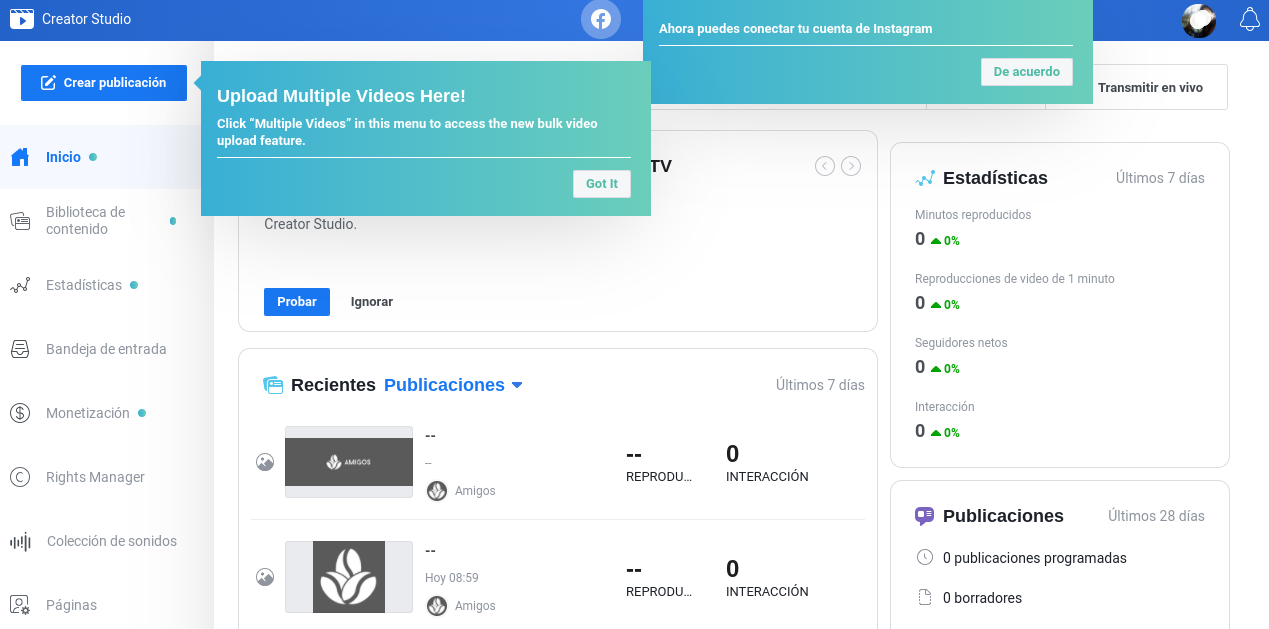Click the Rights Manager copyright icon
This screenshot has height=629, width=1269.
pos(20,477)
